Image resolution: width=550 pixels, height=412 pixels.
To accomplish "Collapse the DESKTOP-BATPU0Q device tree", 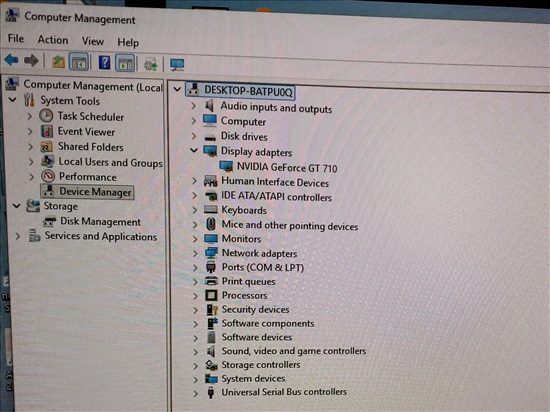I will pos(177,89).
